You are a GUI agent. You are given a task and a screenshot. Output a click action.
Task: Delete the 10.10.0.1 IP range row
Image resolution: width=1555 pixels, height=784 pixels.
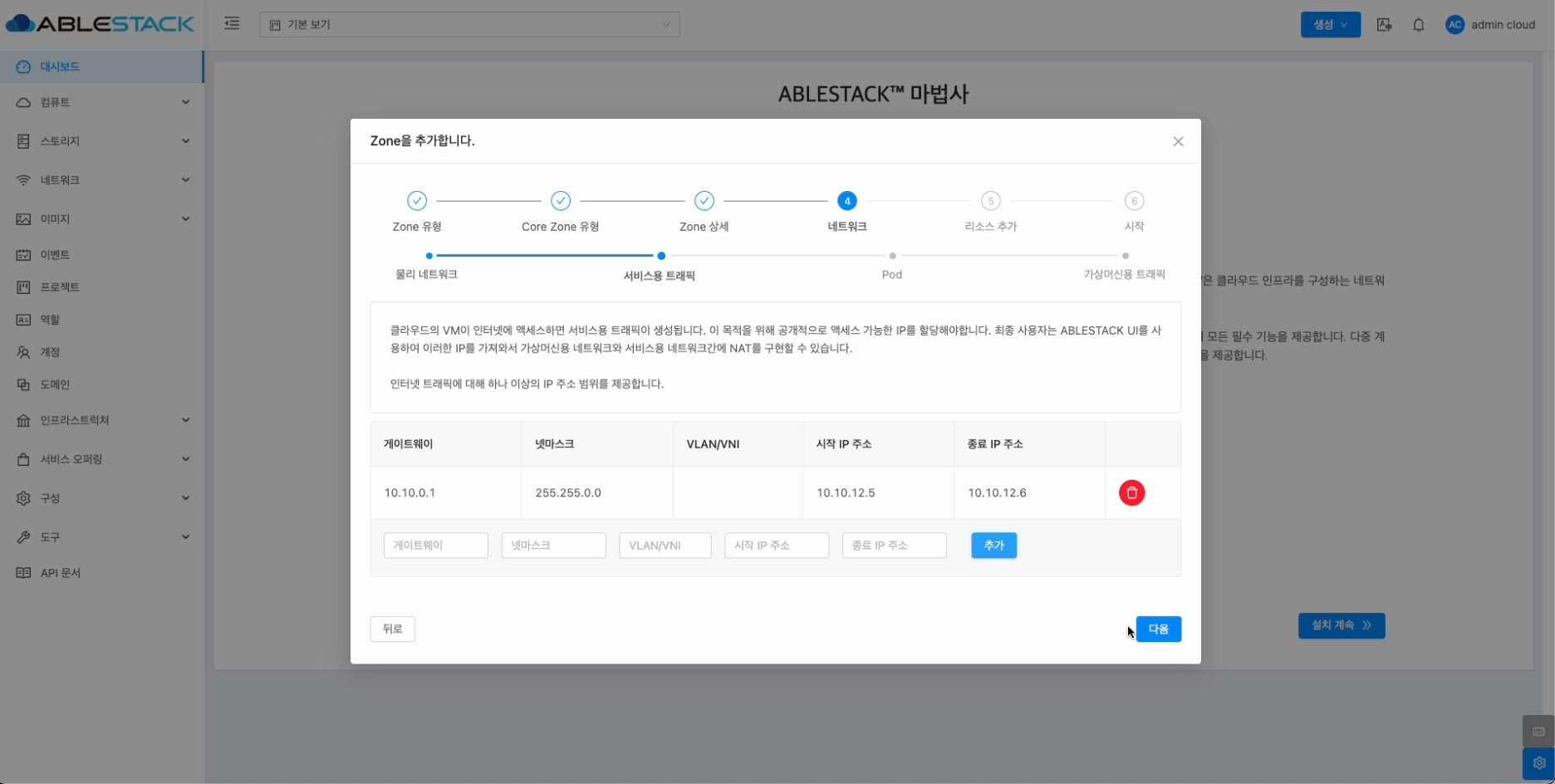(1131, 492)
